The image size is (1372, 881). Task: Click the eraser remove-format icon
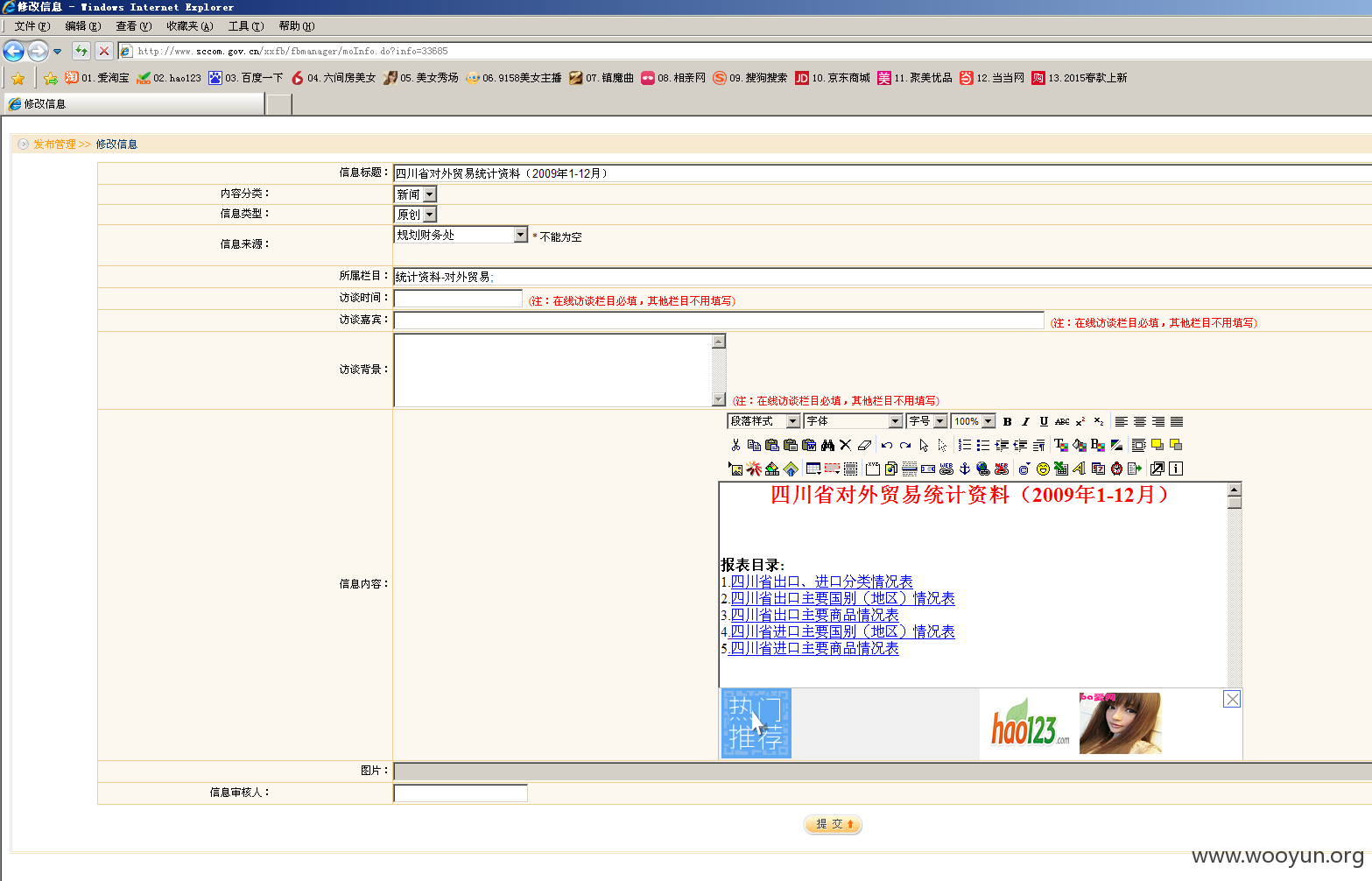pyautogui.click(x=864, y=445)
